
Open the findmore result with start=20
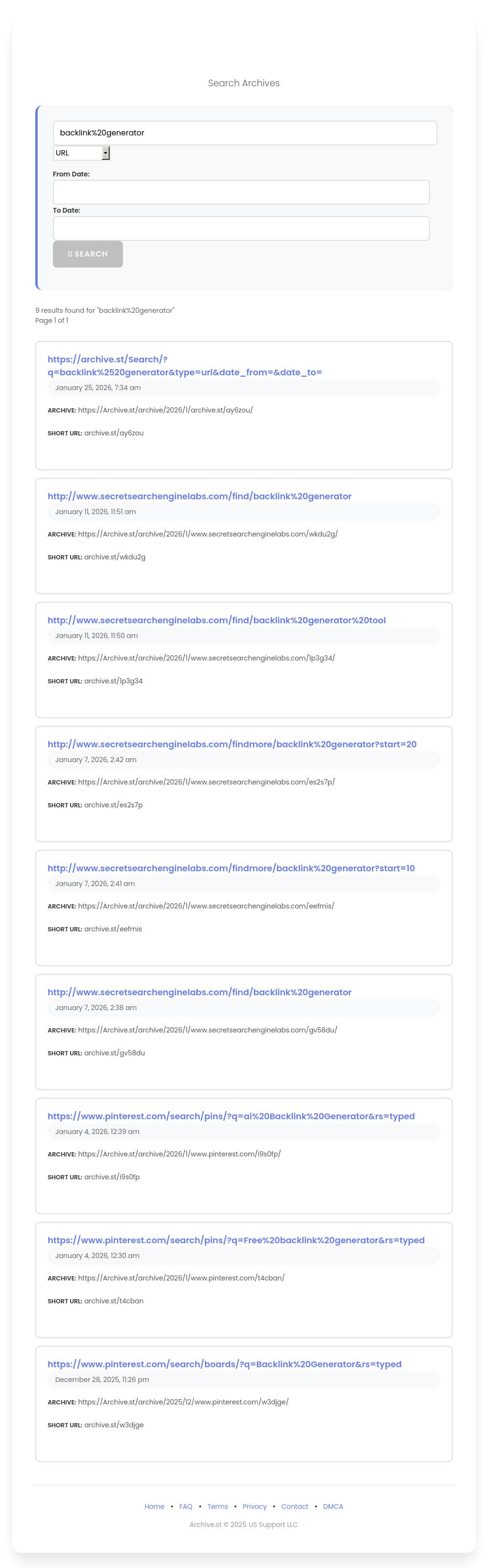click(x=232, y=744)
